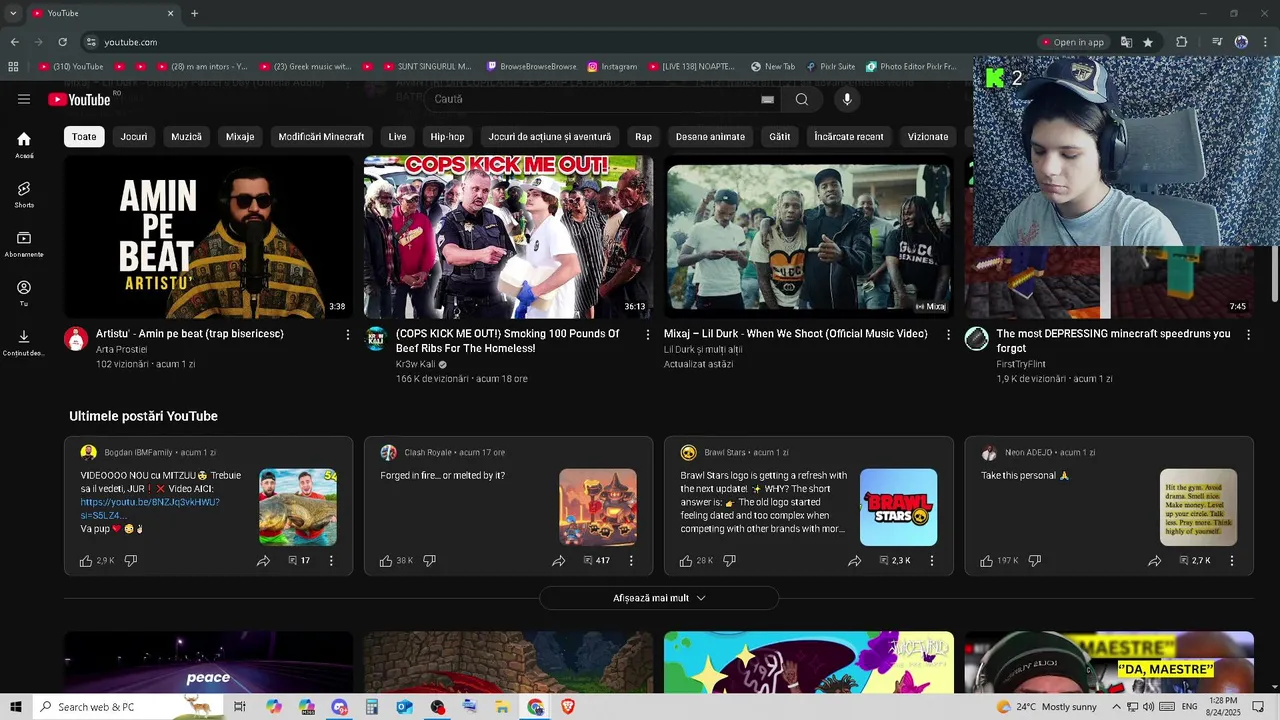1280x720 pixels.
Task: Open the Windows notification center icon
Action: pyautogui.click(x=1260, y=707)
